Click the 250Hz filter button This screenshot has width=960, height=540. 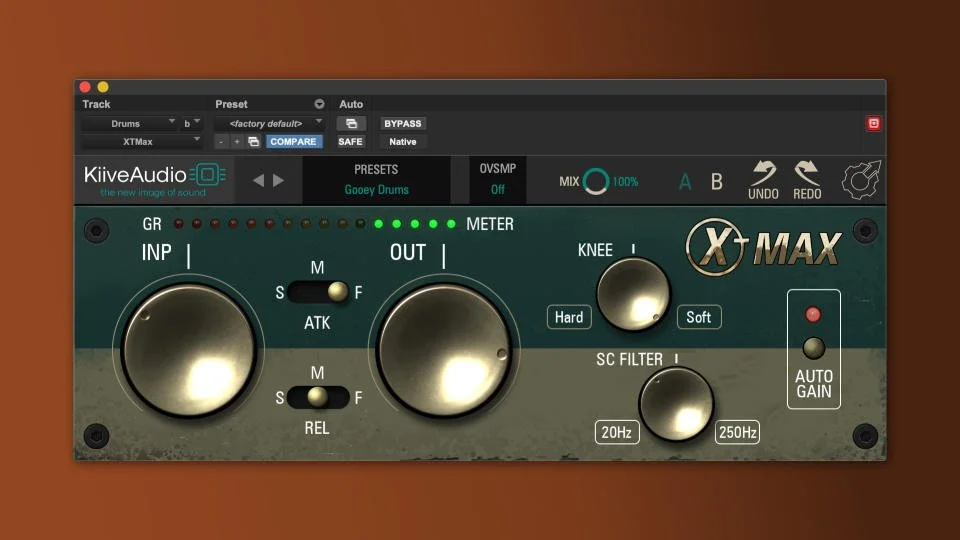click(737, 432)
